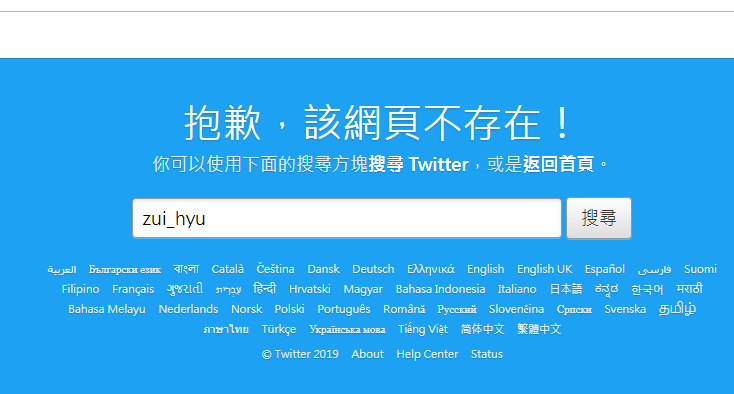Click the 搜尋 search button

[599, 218]
